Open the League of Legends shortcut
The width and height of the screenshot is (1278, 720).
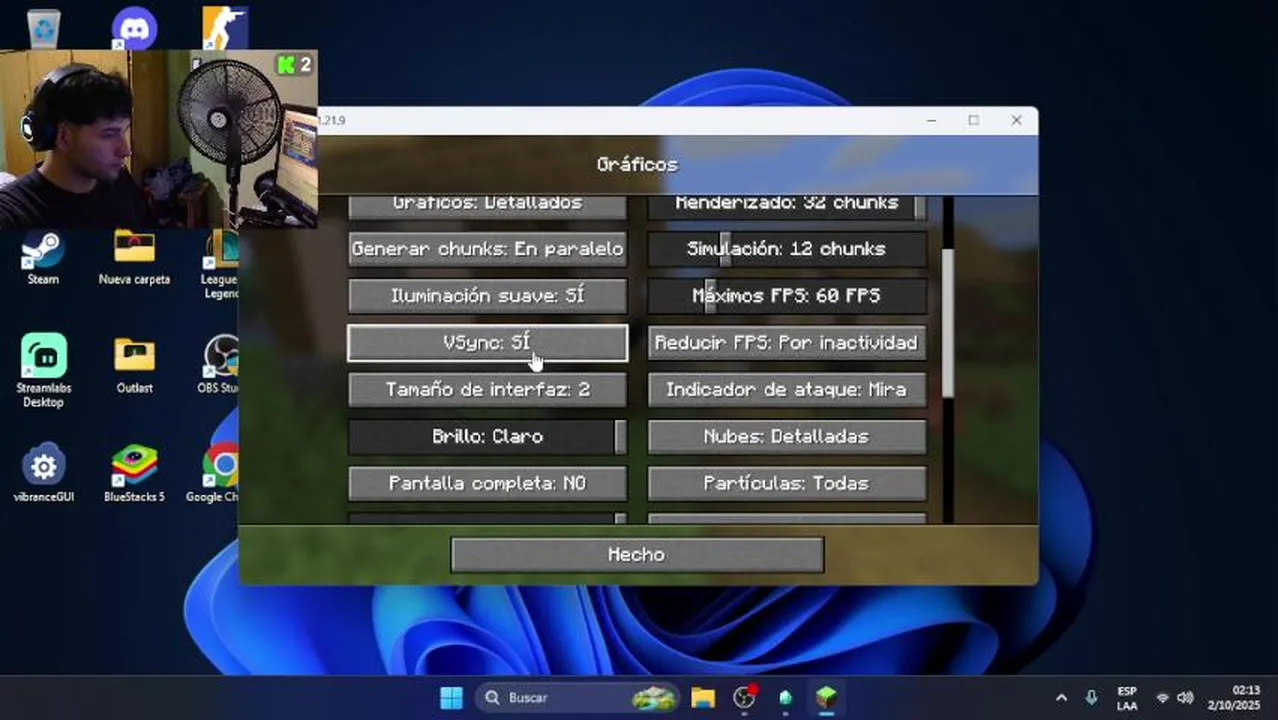tap(221, 264)
